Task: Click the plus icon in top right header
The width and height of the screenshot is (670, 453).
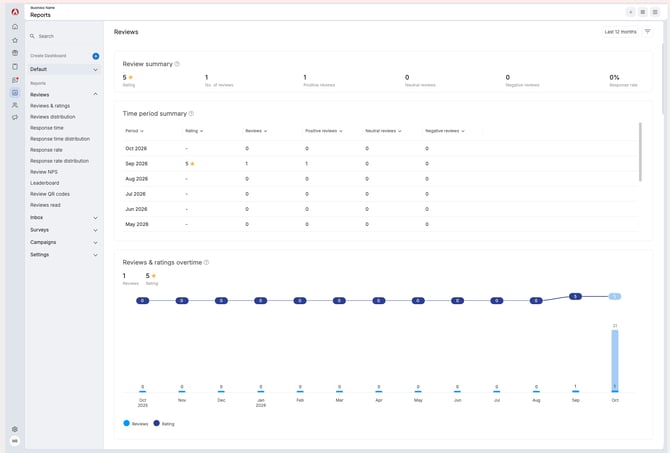Action: coord(630,12)
